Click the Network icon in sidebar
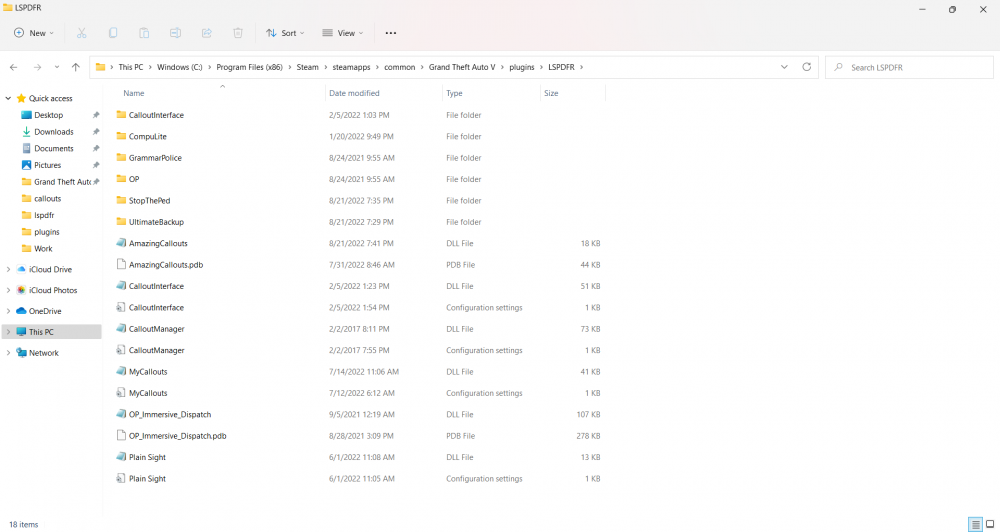 [21, 353]
